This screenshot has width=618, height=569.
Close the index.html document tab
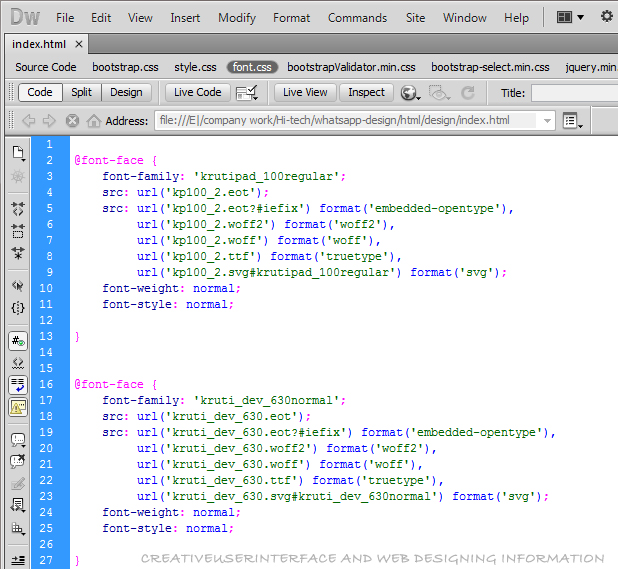point(79,44)
